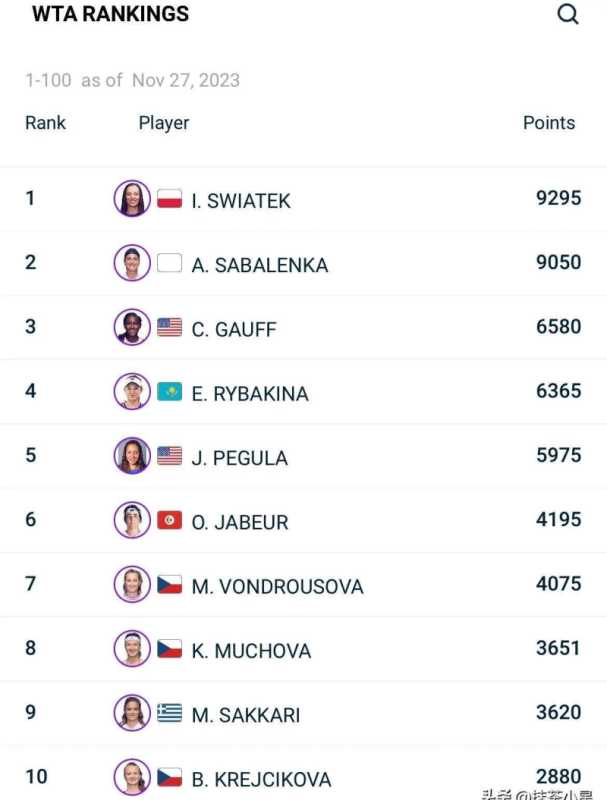Click the Player column header
This screenshot has width=607, height=800.
164,123
